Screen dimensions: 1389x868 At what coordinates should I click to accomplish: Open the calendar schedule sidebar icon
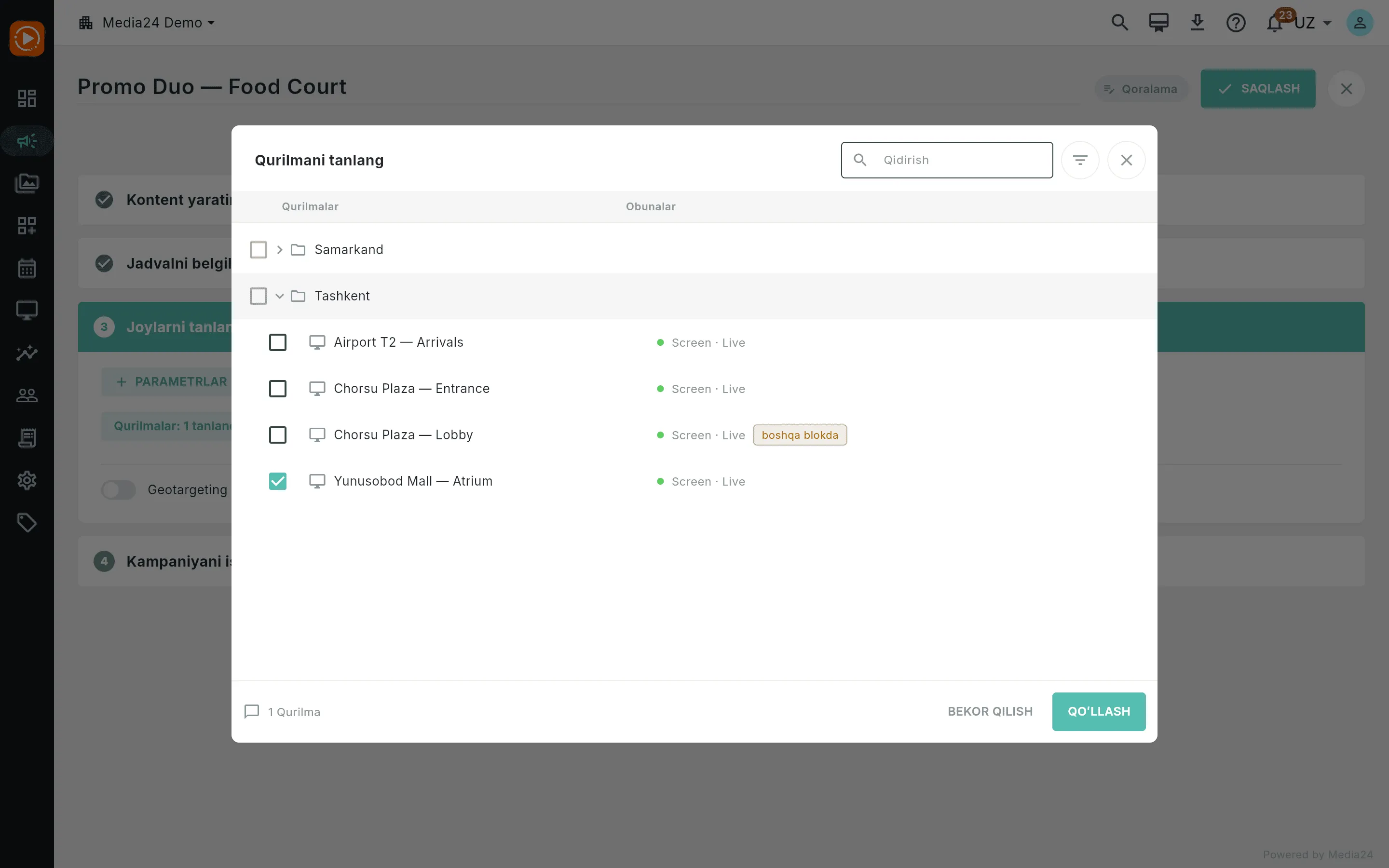[x=27, y=268]
